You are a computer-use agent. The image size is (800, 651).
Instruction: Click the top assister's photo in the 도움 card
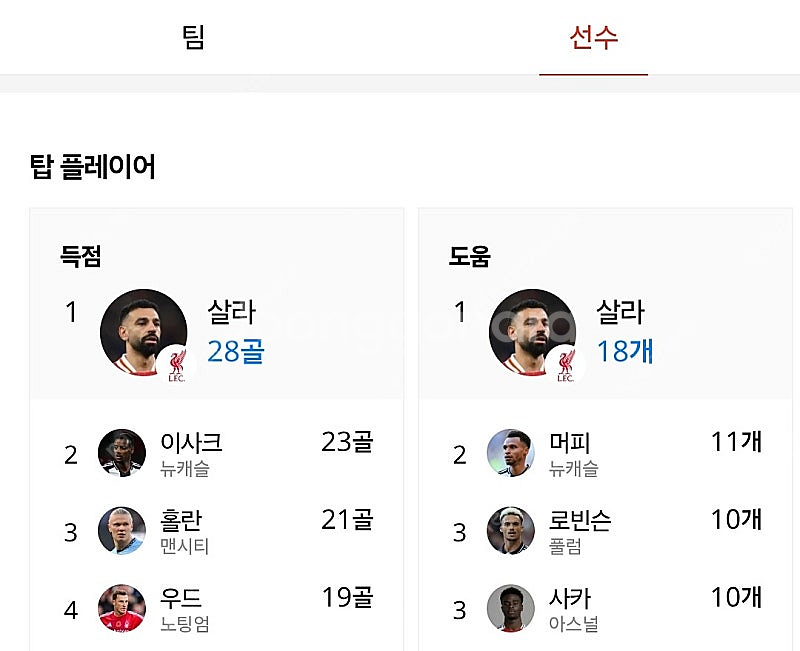tap(531, 332)
